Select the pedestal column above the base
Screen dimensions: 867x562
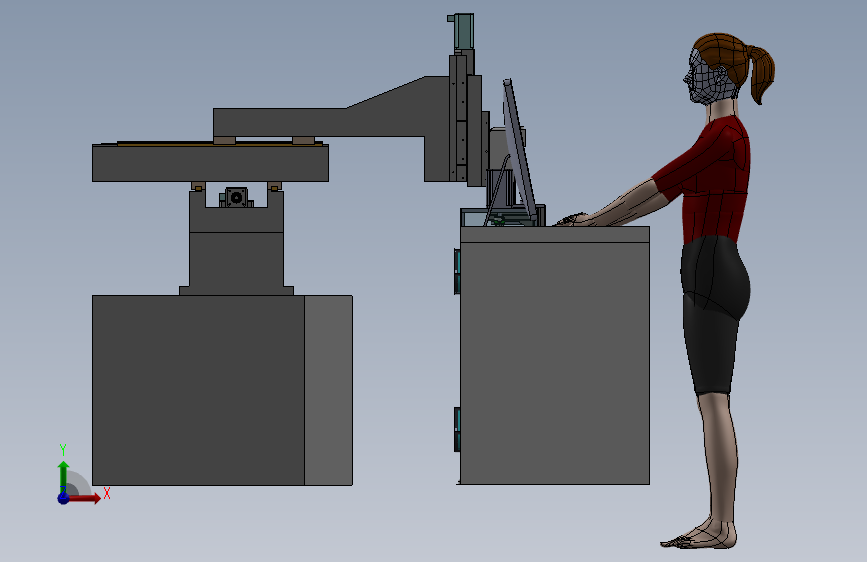point(236,259)
